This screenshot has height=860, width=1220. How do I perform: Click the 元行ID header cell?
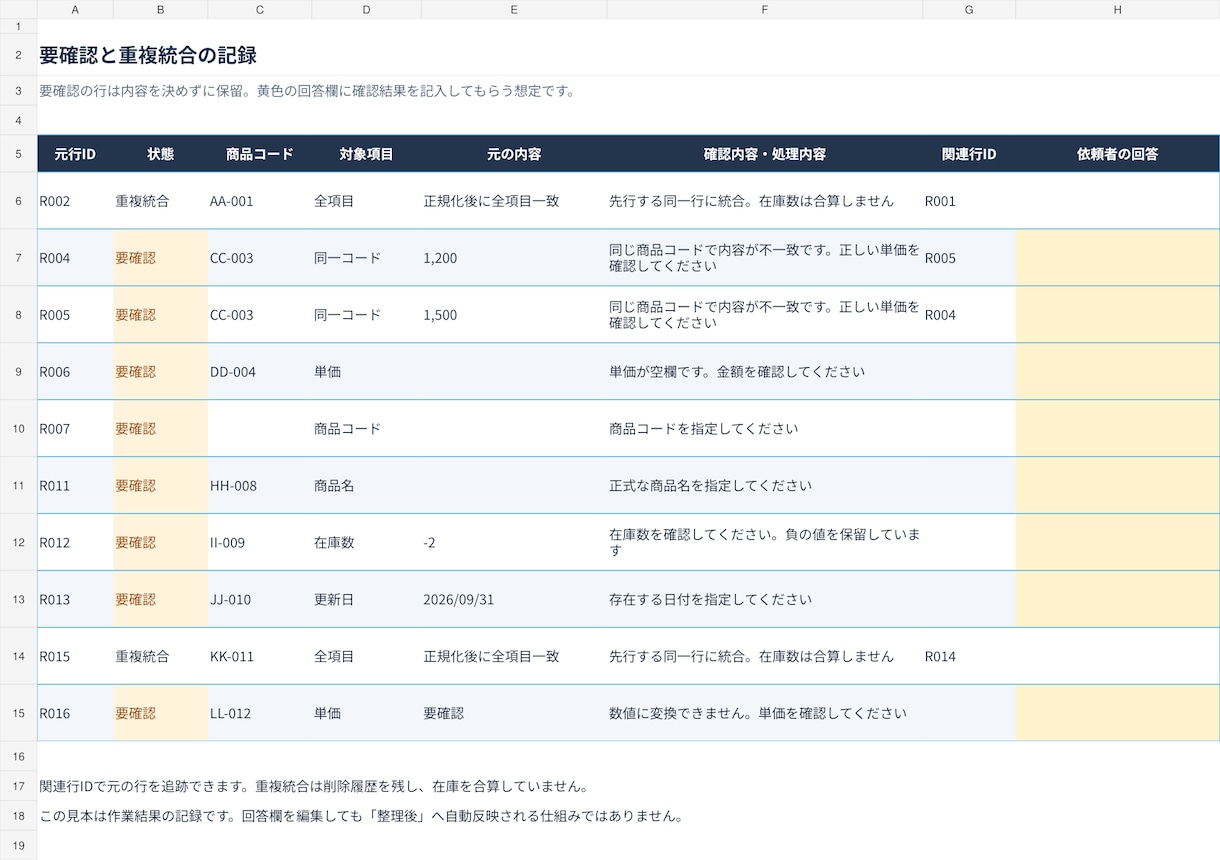[75, 154]
